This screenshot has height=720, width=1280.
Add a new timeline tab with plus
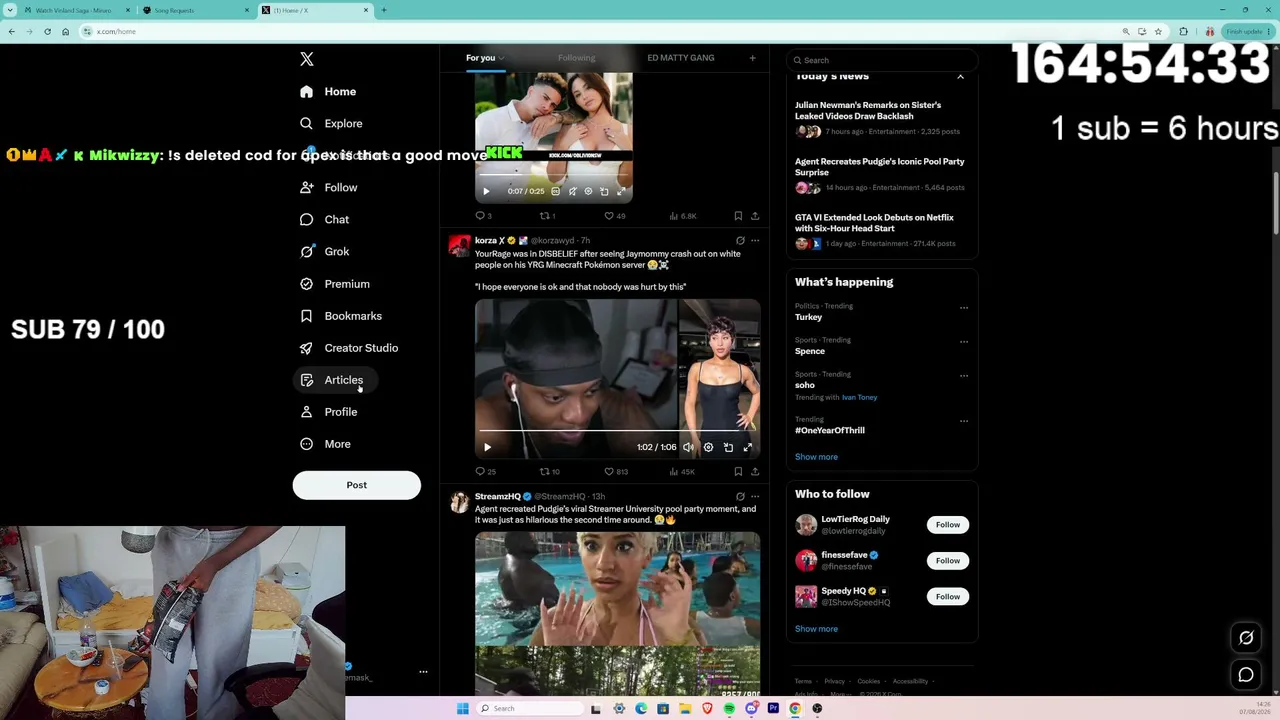[x=753, y=58]
